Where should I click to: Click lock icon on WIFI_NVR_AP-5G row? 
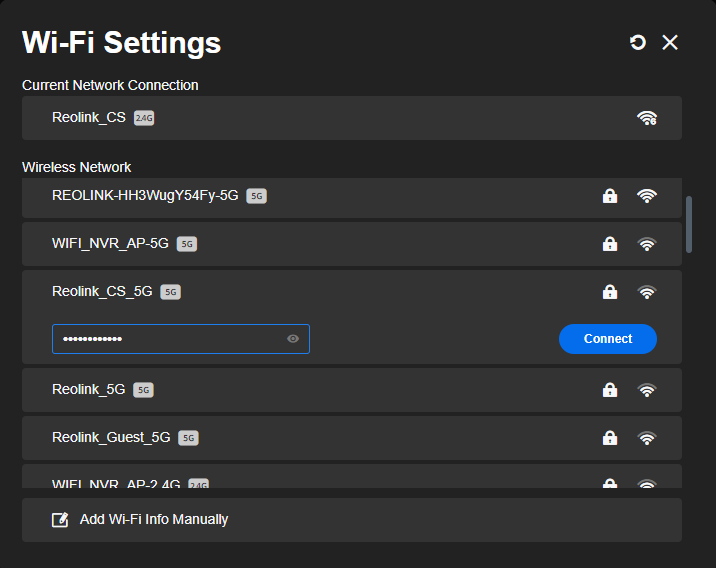click(610, 244)
